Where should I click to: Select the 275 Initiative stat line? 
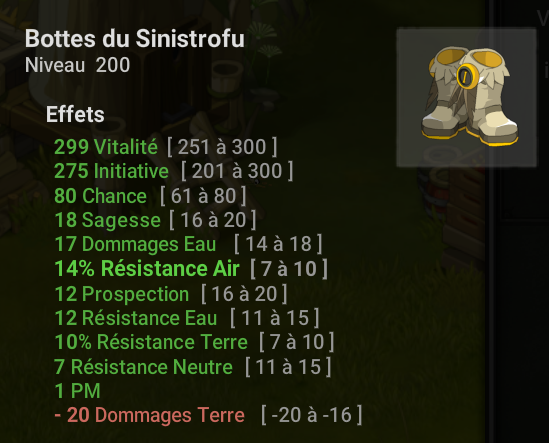tap(174, 171)
